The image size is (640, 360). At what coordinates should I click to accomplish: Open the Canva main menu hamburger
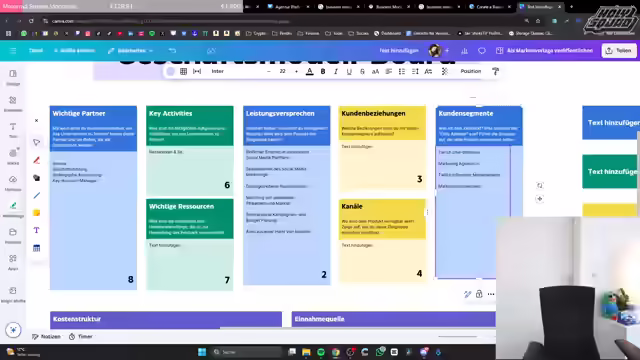pyautogui.click(x=13, y=51)
